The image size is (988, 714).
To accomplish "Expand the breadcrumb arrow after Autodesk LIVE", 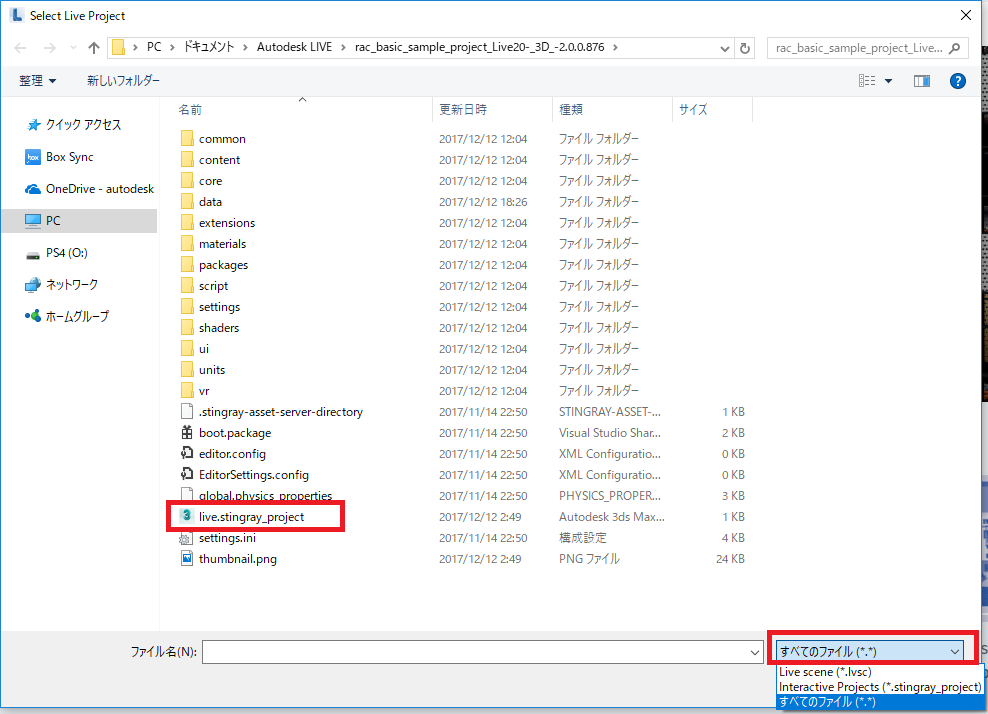I will tap(343, 47).
